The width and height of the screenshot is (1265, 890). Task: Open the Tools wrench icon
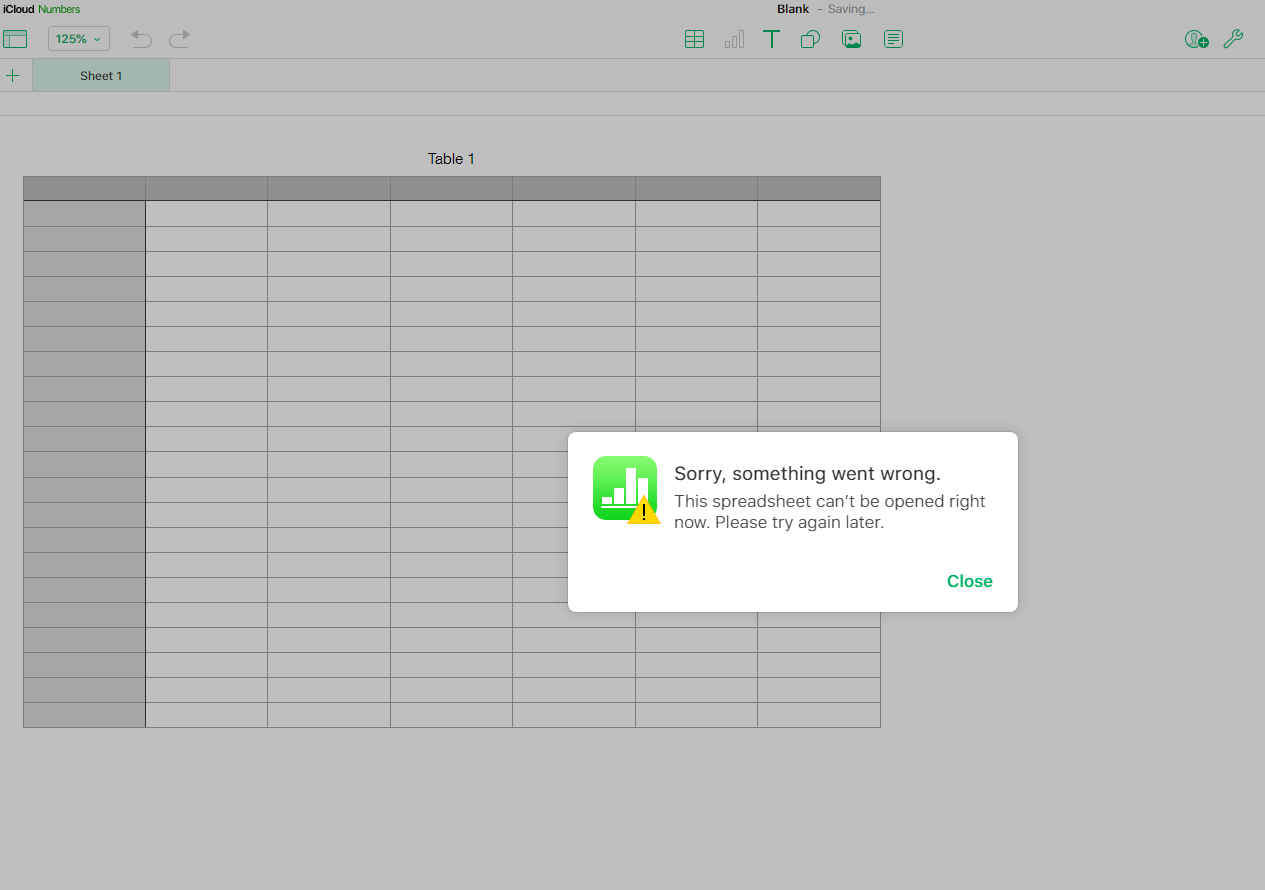click(1234, 39)
